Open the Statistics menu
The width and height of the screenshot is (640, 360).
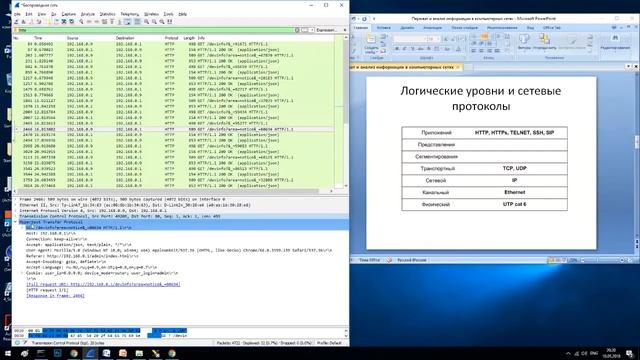[107, 14]
